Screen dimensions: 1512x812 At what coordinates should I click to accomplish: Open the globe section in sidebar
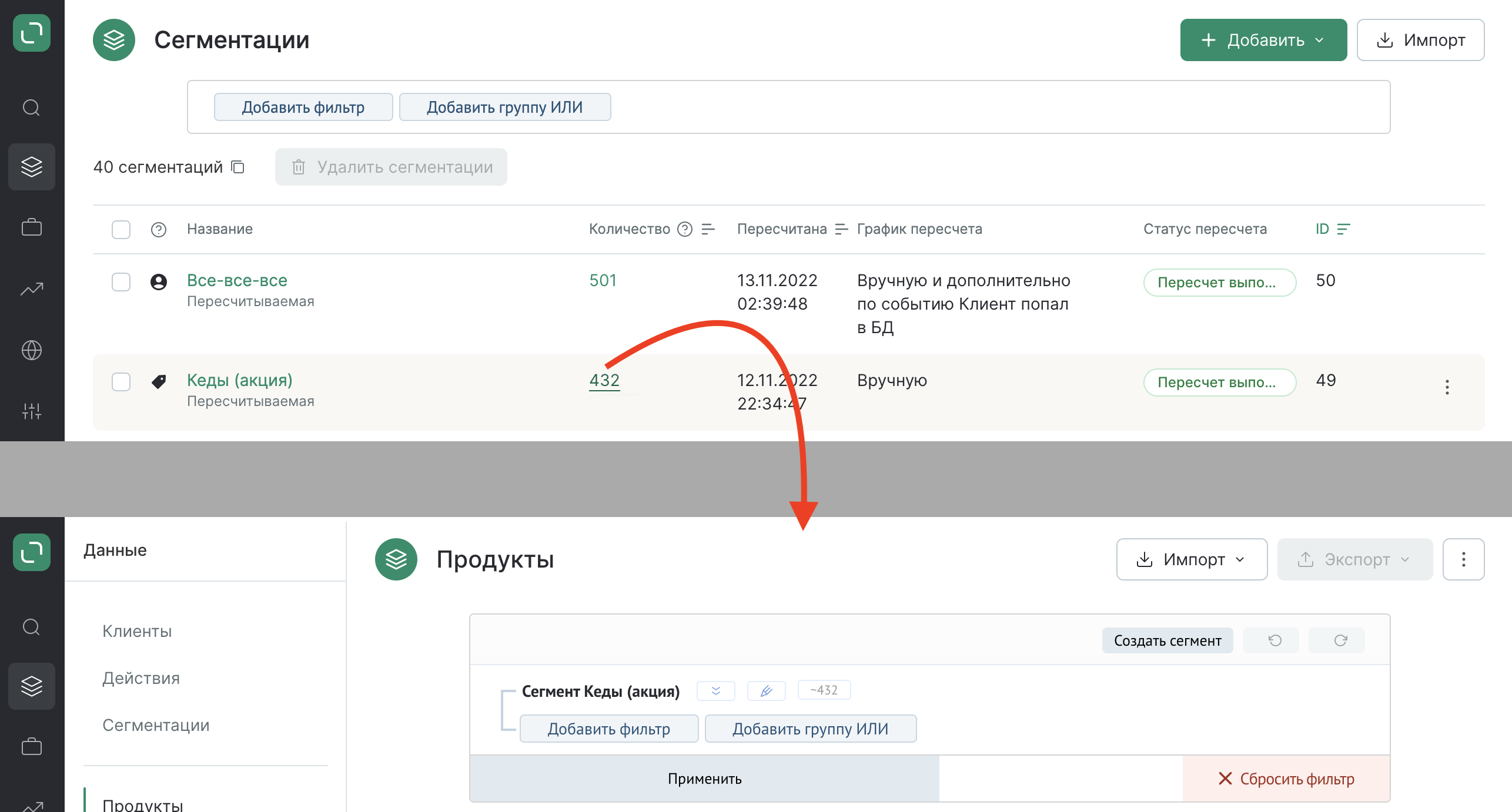click(32, 350)
